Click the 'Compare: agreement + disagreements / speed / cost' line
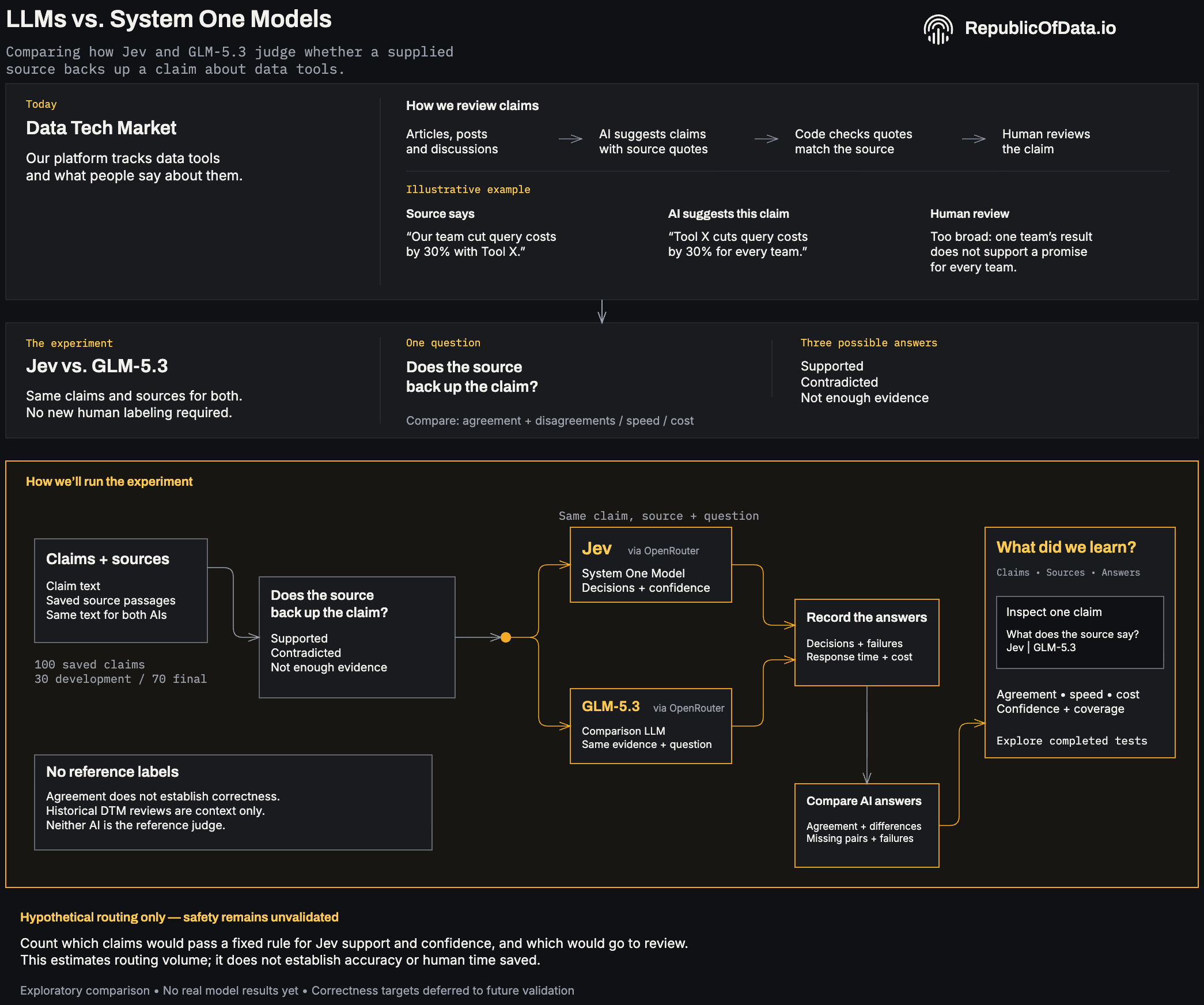 click(x=550, y=420)
